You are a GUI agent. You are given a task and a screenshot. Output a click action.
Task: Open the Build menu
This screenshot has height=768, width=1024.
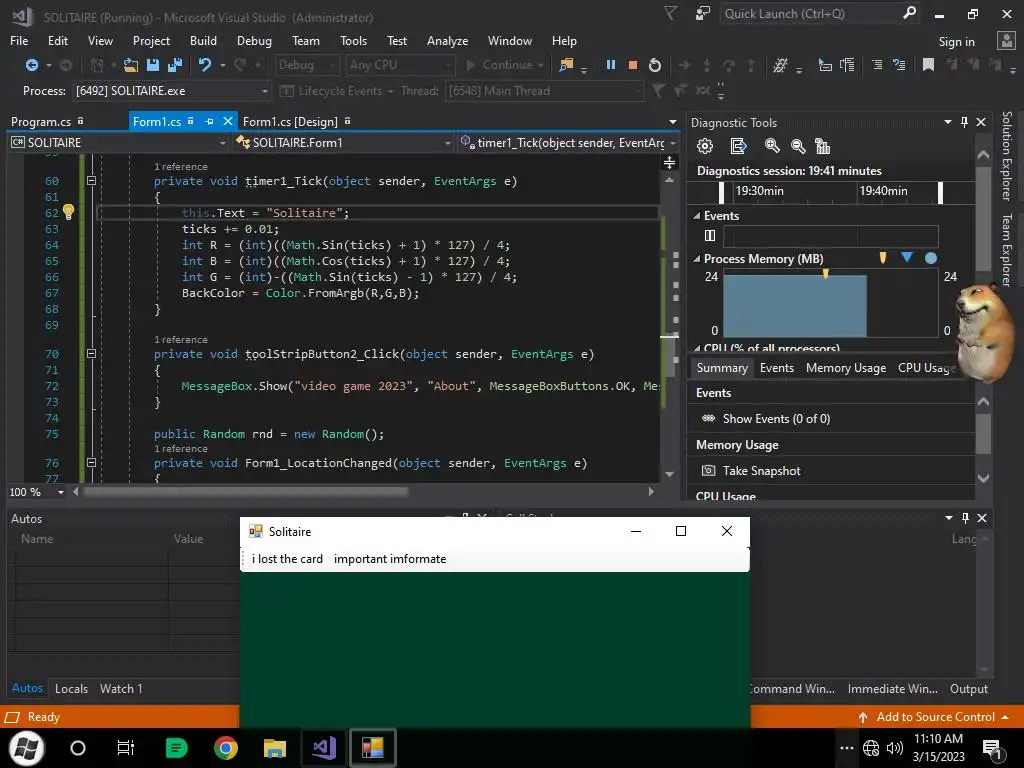pos(203,40)
